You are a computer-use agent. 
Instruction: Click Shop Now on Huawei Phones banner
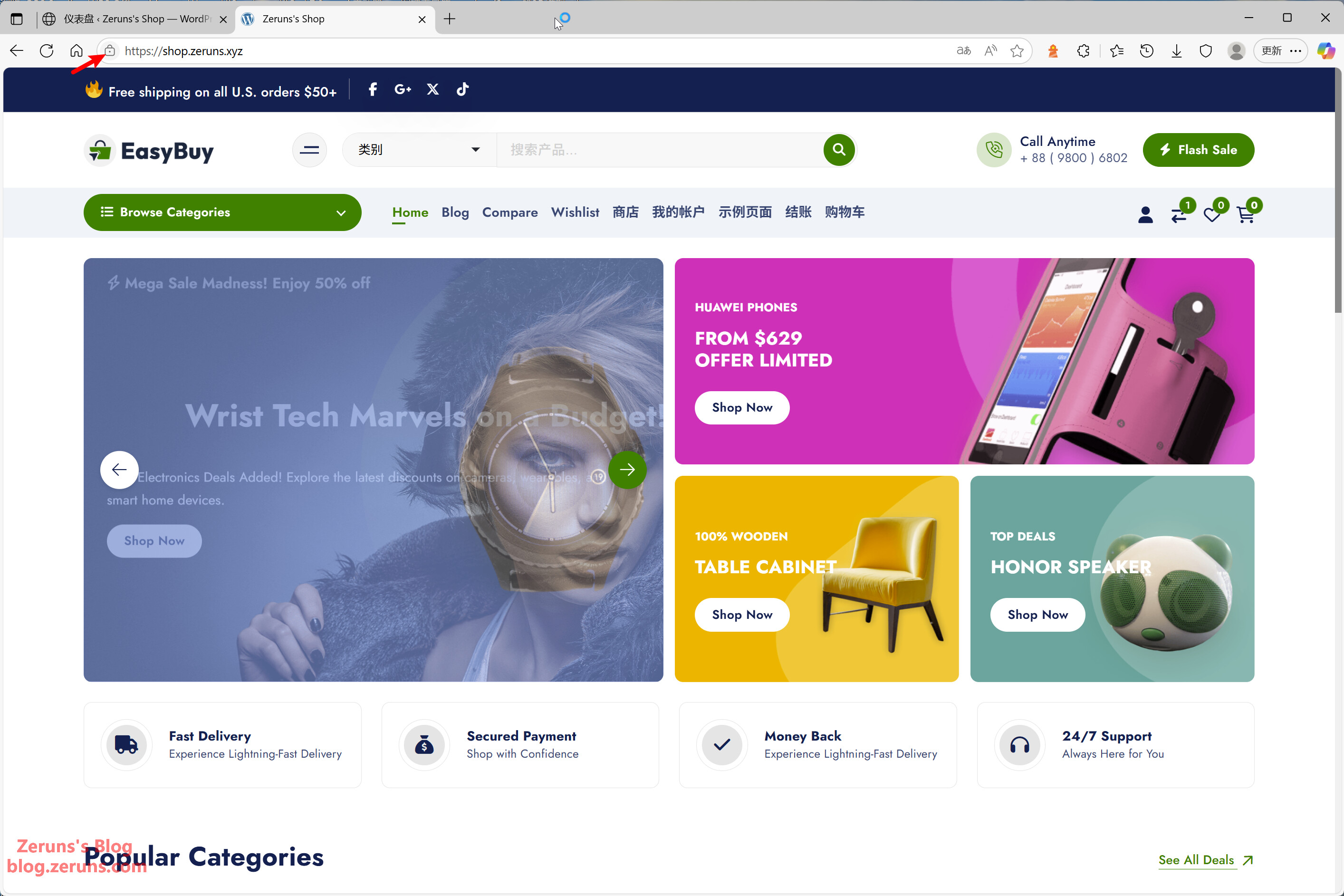pyautogui.click(x=742, y=407)
